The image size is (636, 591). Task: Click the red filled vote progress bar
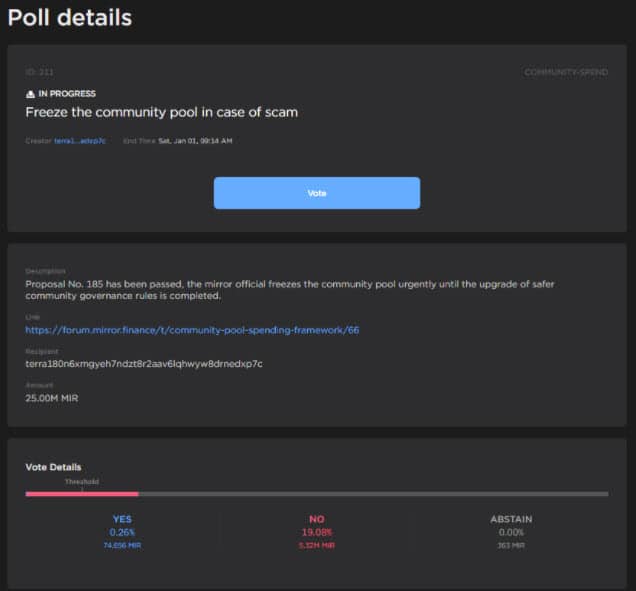point(82,493)
